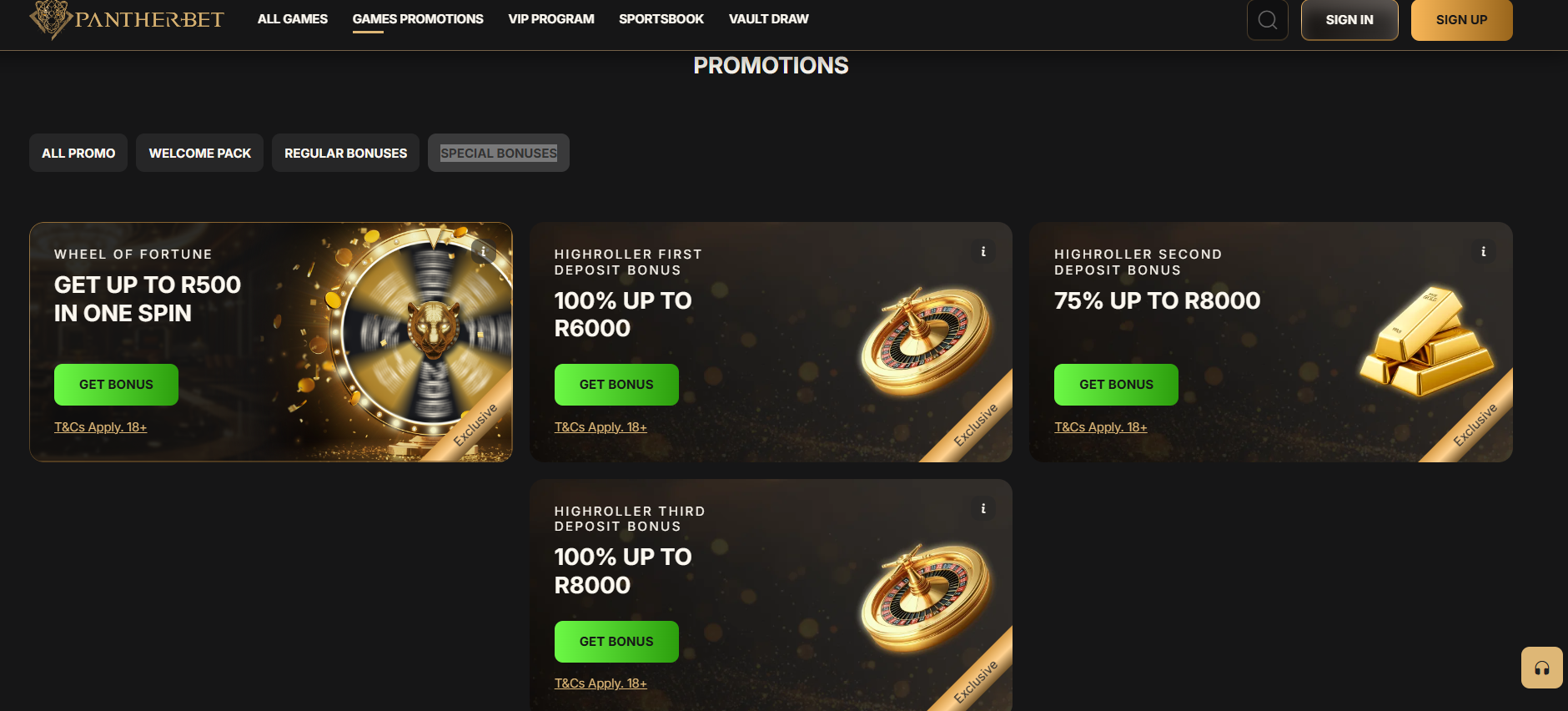
Task: Open the VAULT DRAW menu item
Action: [768, 18]
